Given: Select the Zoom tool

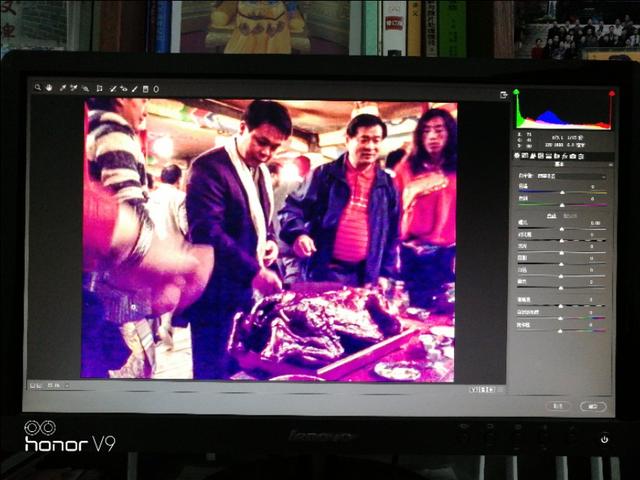Looking at the screenshot, I should click(x=38, y=87).
